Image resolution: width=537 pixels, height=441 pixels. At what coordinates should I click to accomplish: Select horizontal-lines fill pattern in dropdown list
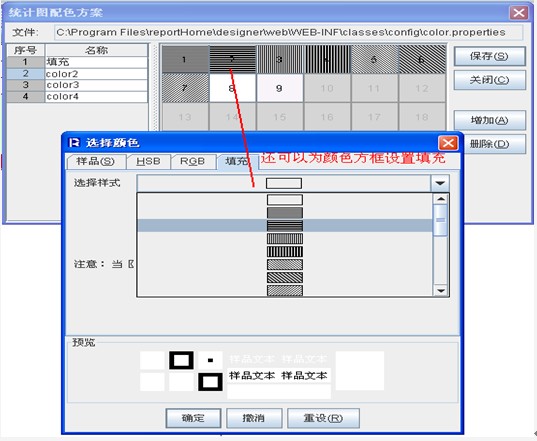coord(285,226)
